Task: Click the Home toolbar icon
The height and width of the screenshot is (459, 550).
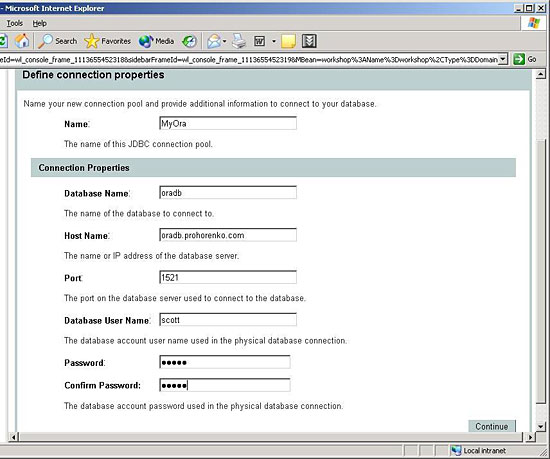Action: 22,41
